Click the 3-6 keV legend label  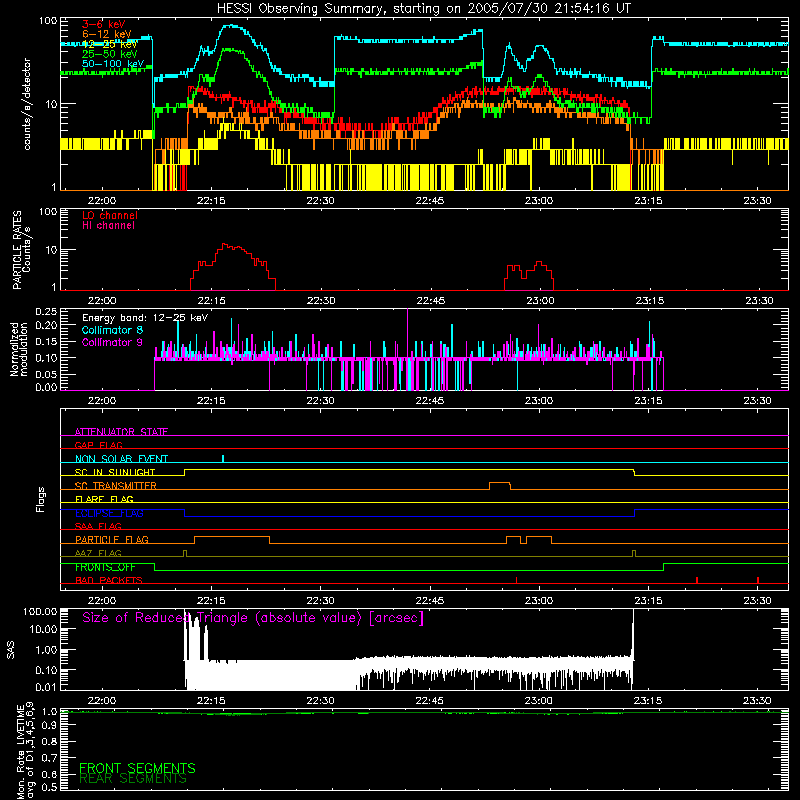[x=104, y=24]
